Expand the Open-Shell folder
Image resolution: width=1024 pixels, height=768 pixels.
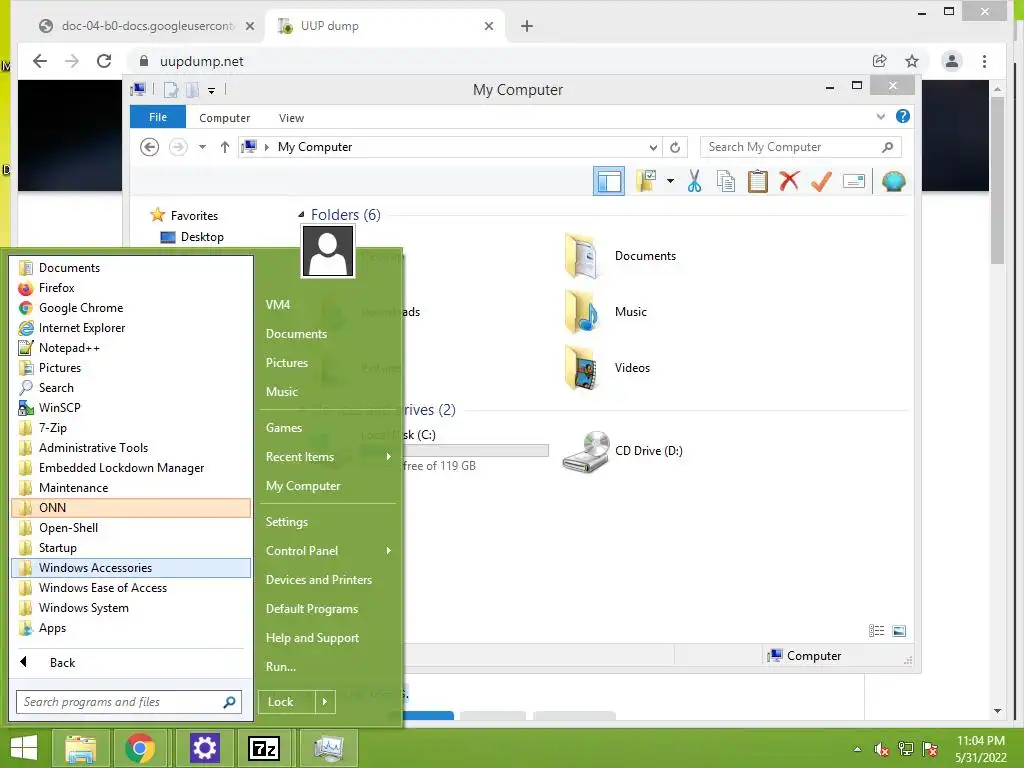coord(131,528)
